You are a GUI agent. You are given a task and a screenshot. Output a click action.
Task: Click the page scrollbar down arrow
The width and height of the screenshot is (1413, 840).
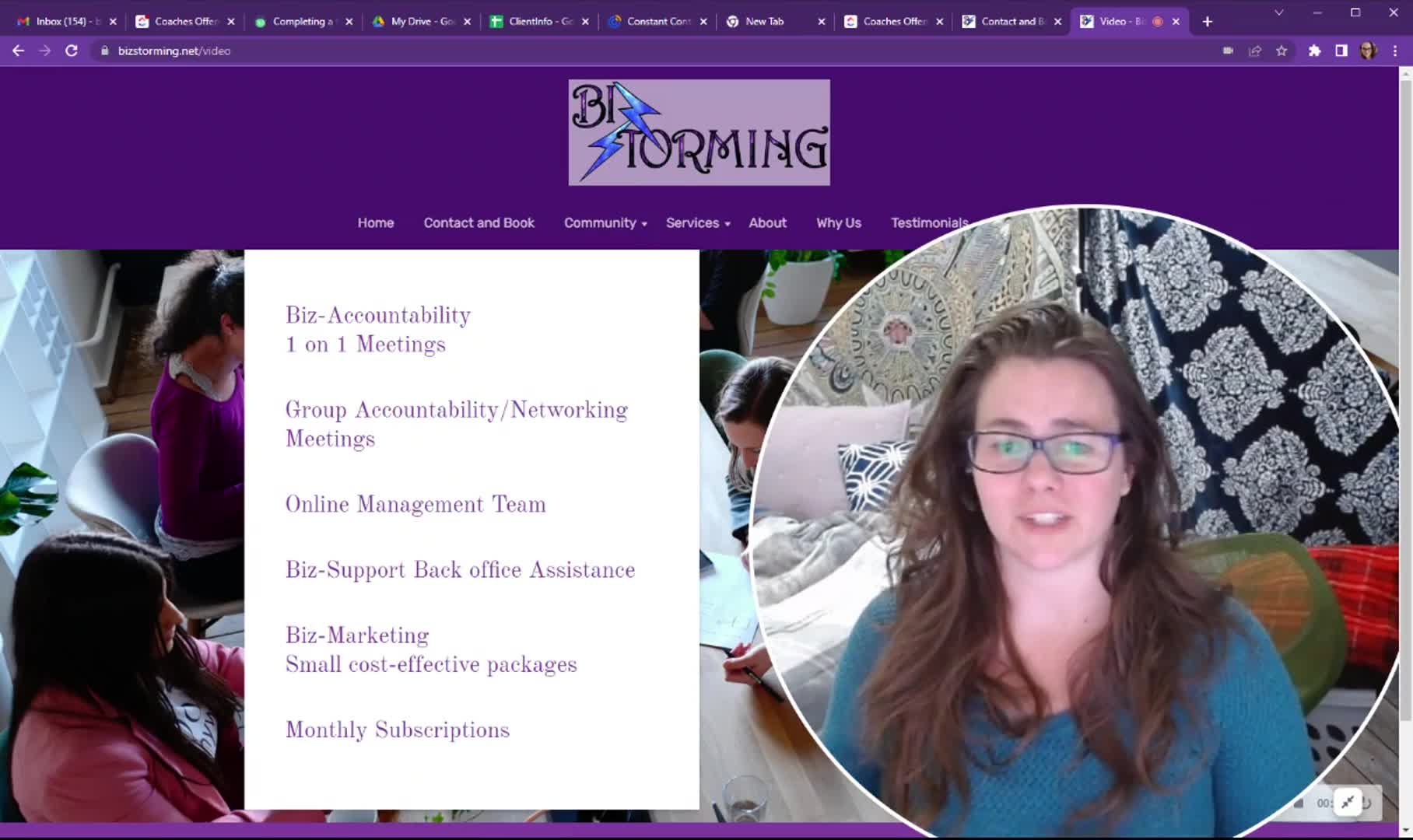click(1405, 830)
